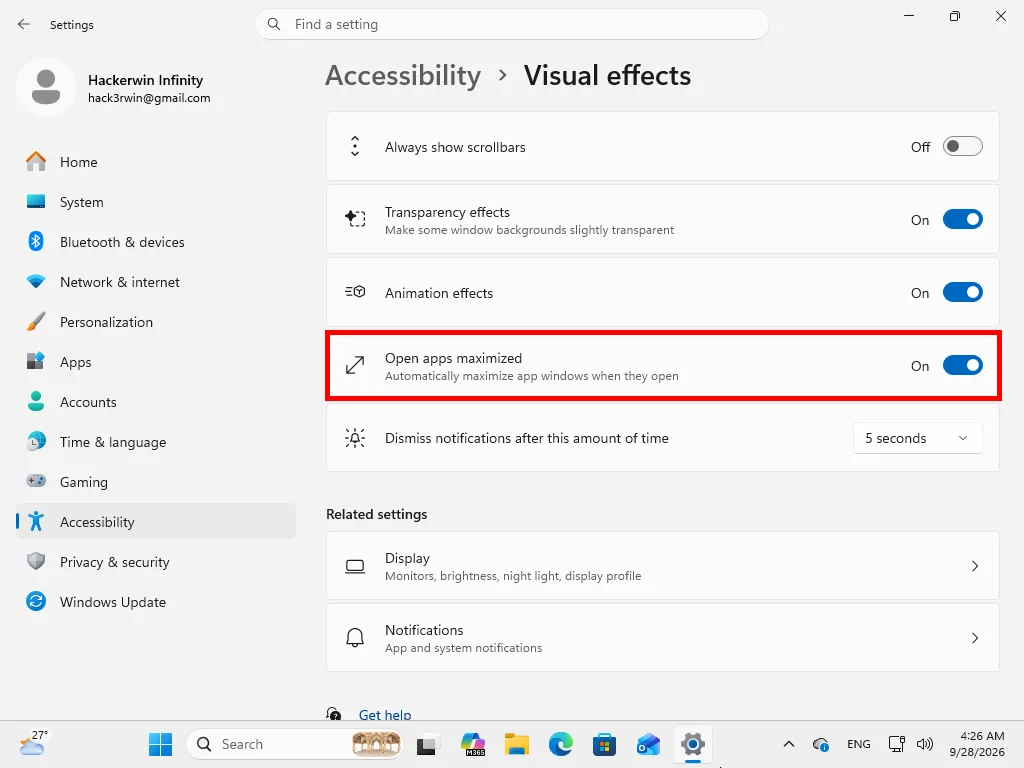Click the sparkle icon beside Transparency effects
The height and width of the screenshot is (768, 1024).
tap(355, 219)
